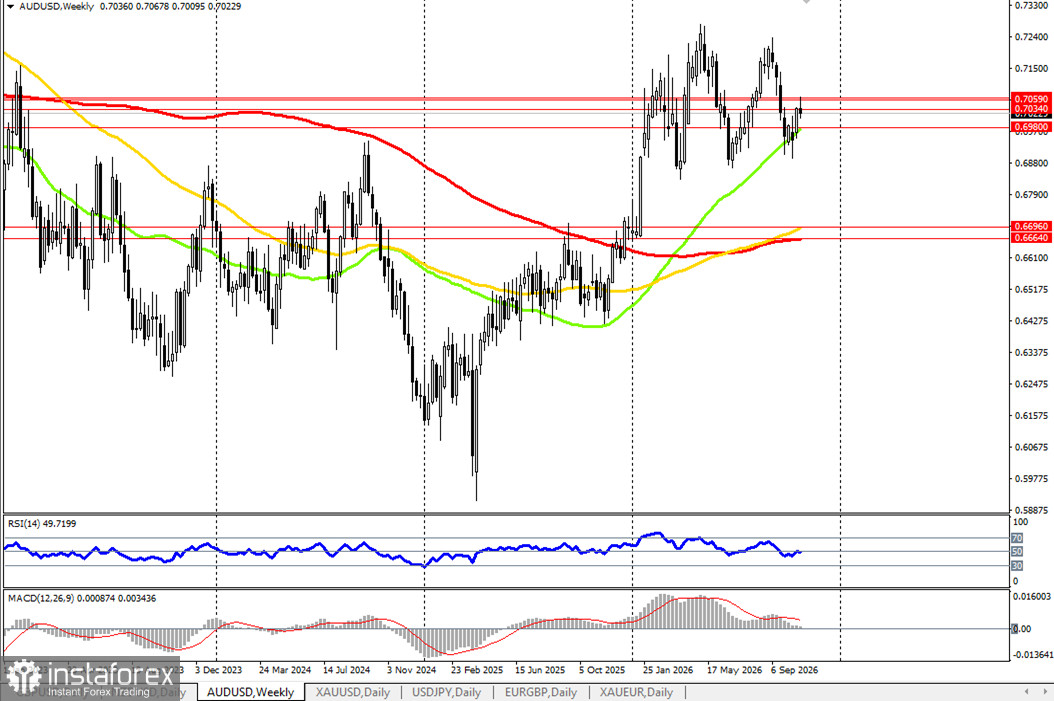Click the MACD 0.016003 scale value

point(1031,596)
